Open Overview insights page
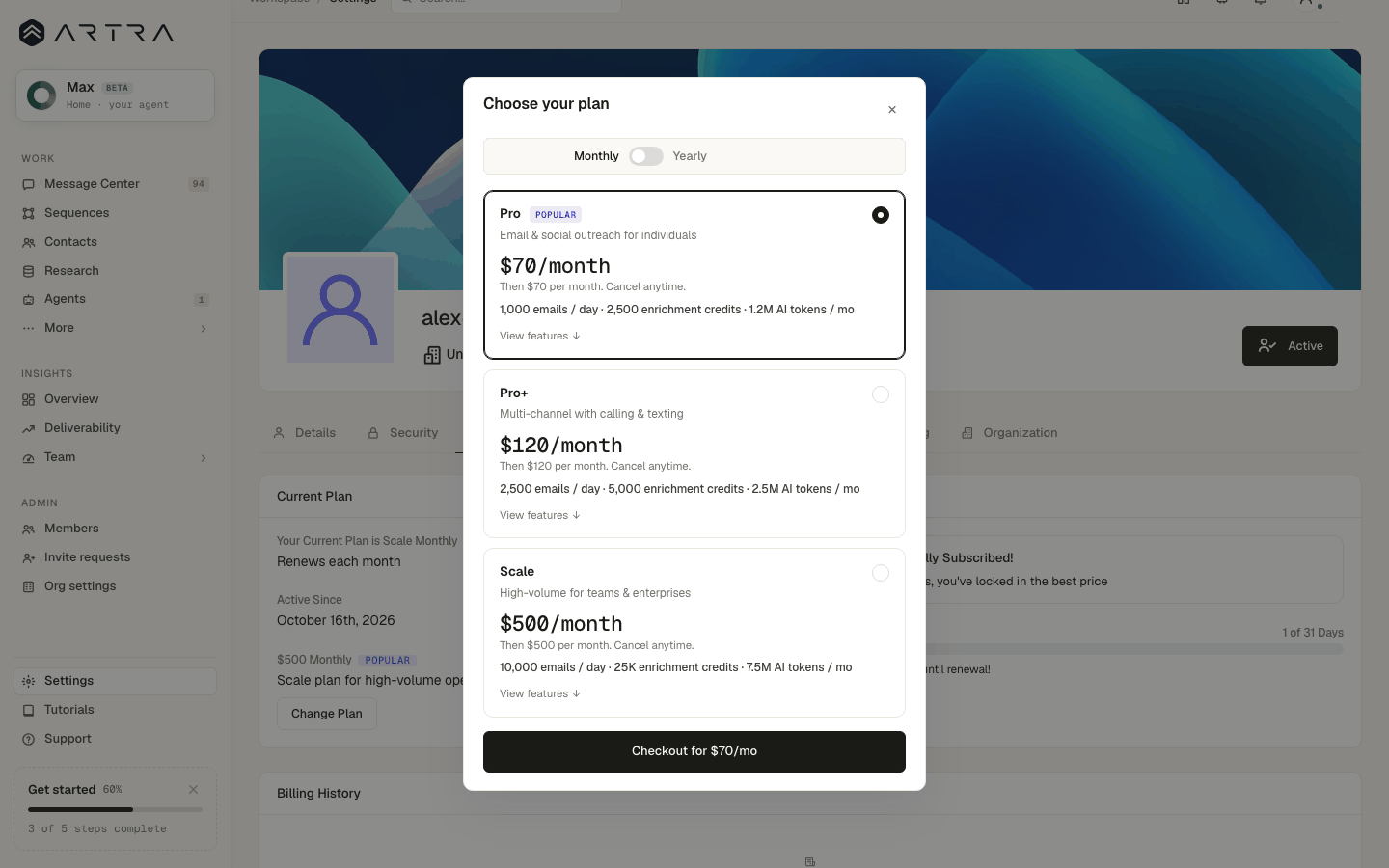 (x=115, y=399)
